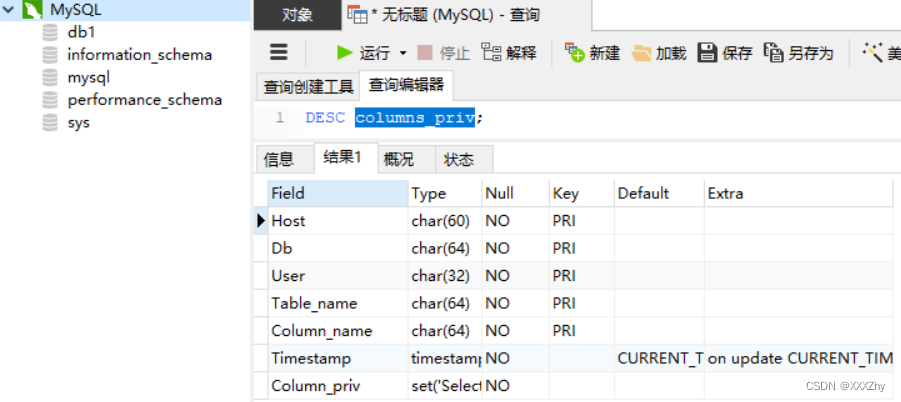The image size is (901, 402).
Task: Click the PRI key cell in Host row
Action: pyautogui.click(x=582, y=221)
